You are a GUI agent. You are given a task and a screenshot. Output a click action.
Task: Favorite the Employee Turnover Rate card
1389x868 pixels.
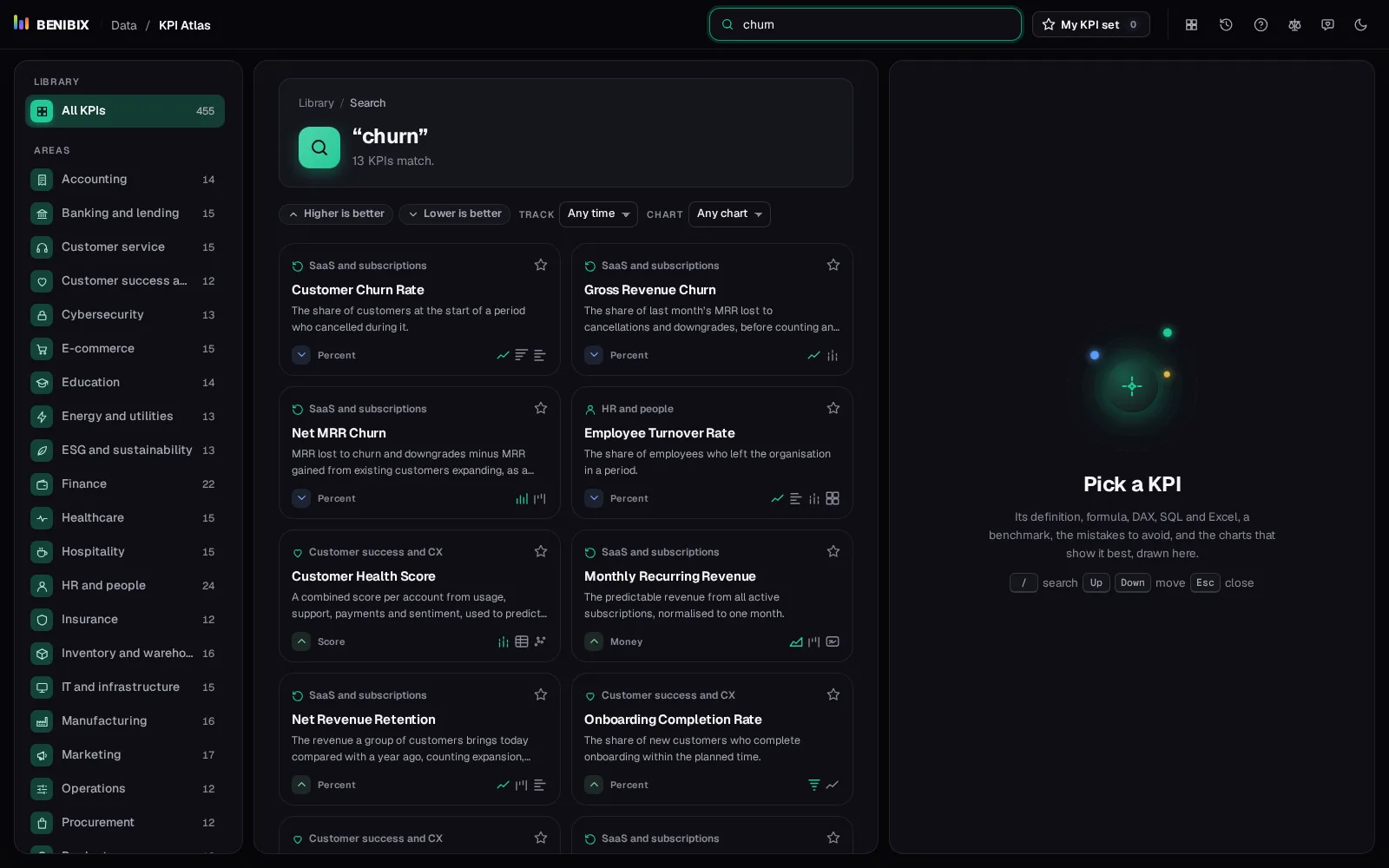(833, 408)
